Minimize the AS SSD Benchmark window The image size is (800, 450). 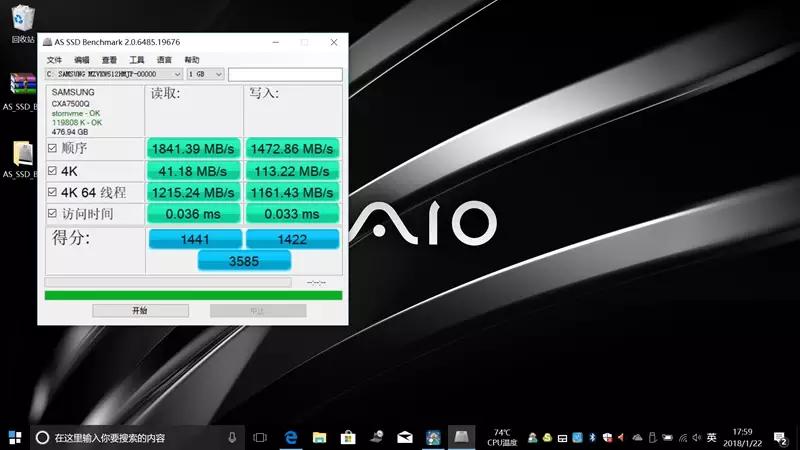[276, 42]
